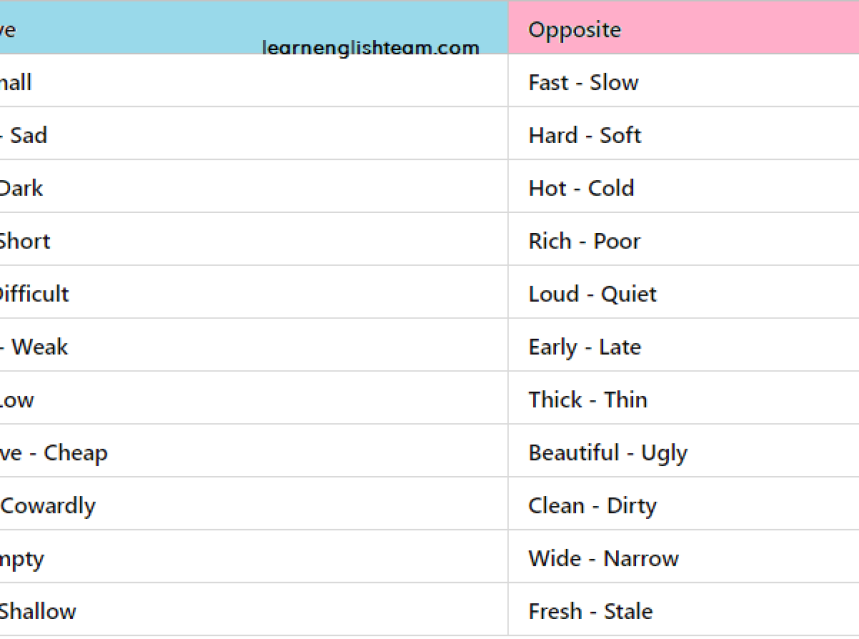Click the pink "Opposite" column header

(x=575, y=30)
